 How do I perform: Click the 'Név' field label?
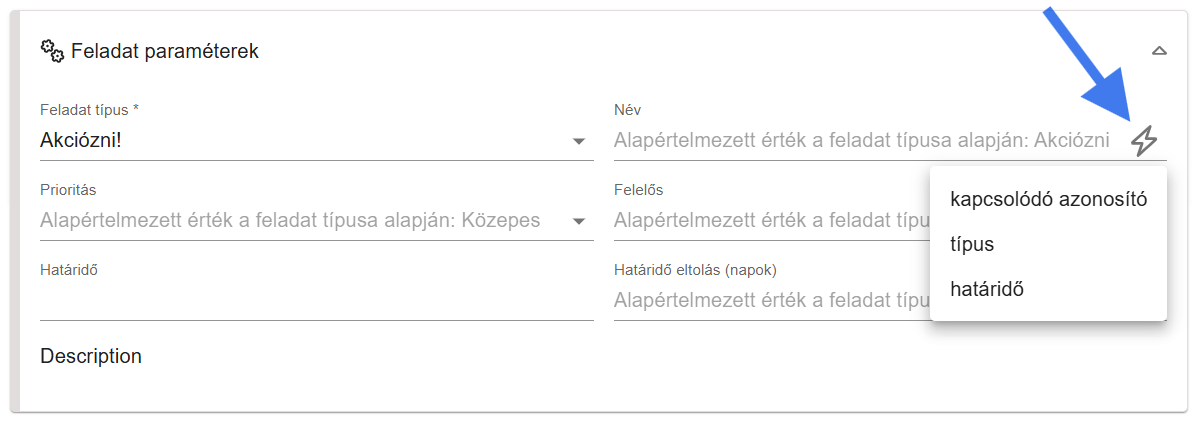627,109
